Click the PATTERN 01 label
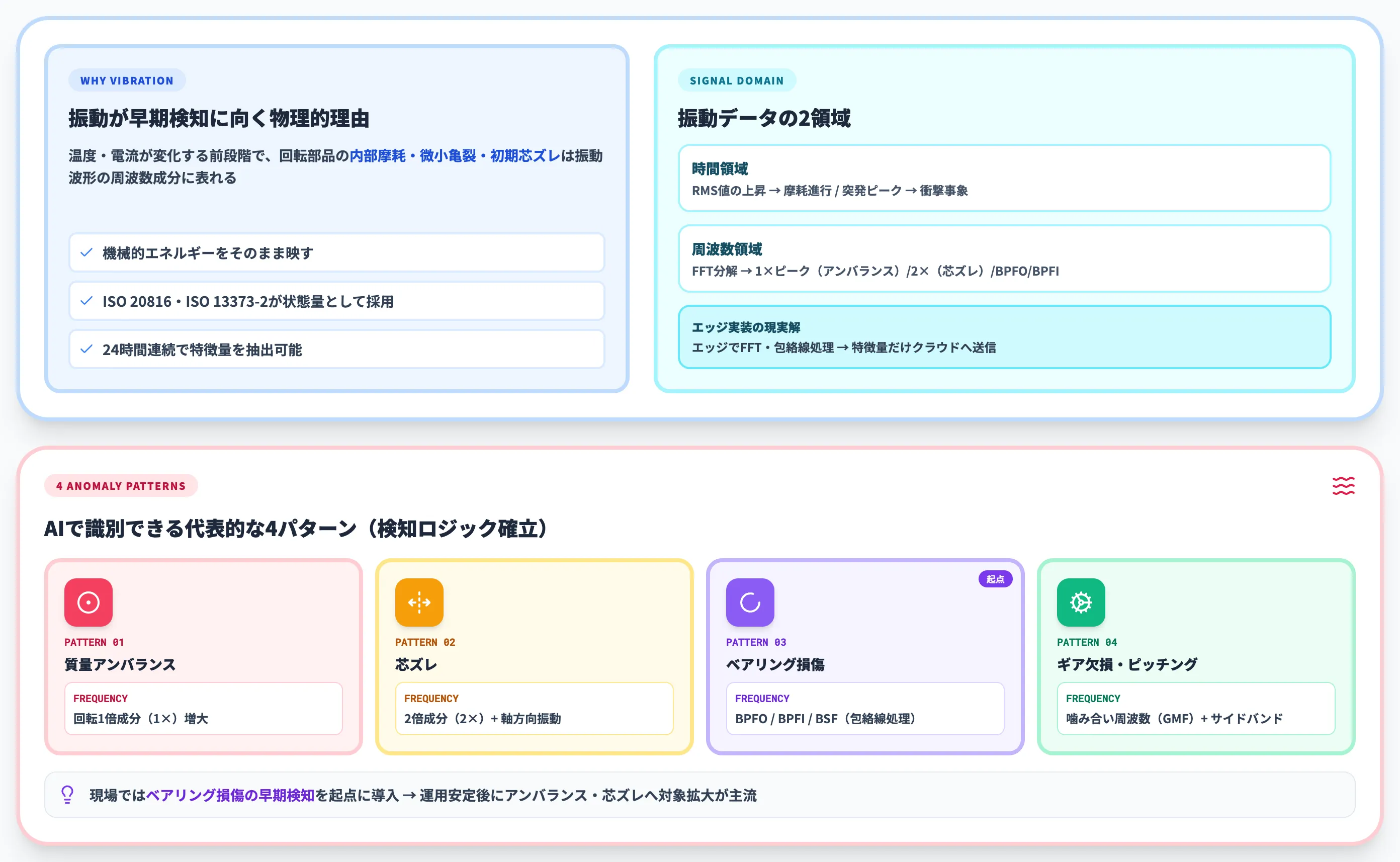1400x862 pixels. tap(94, 642)
